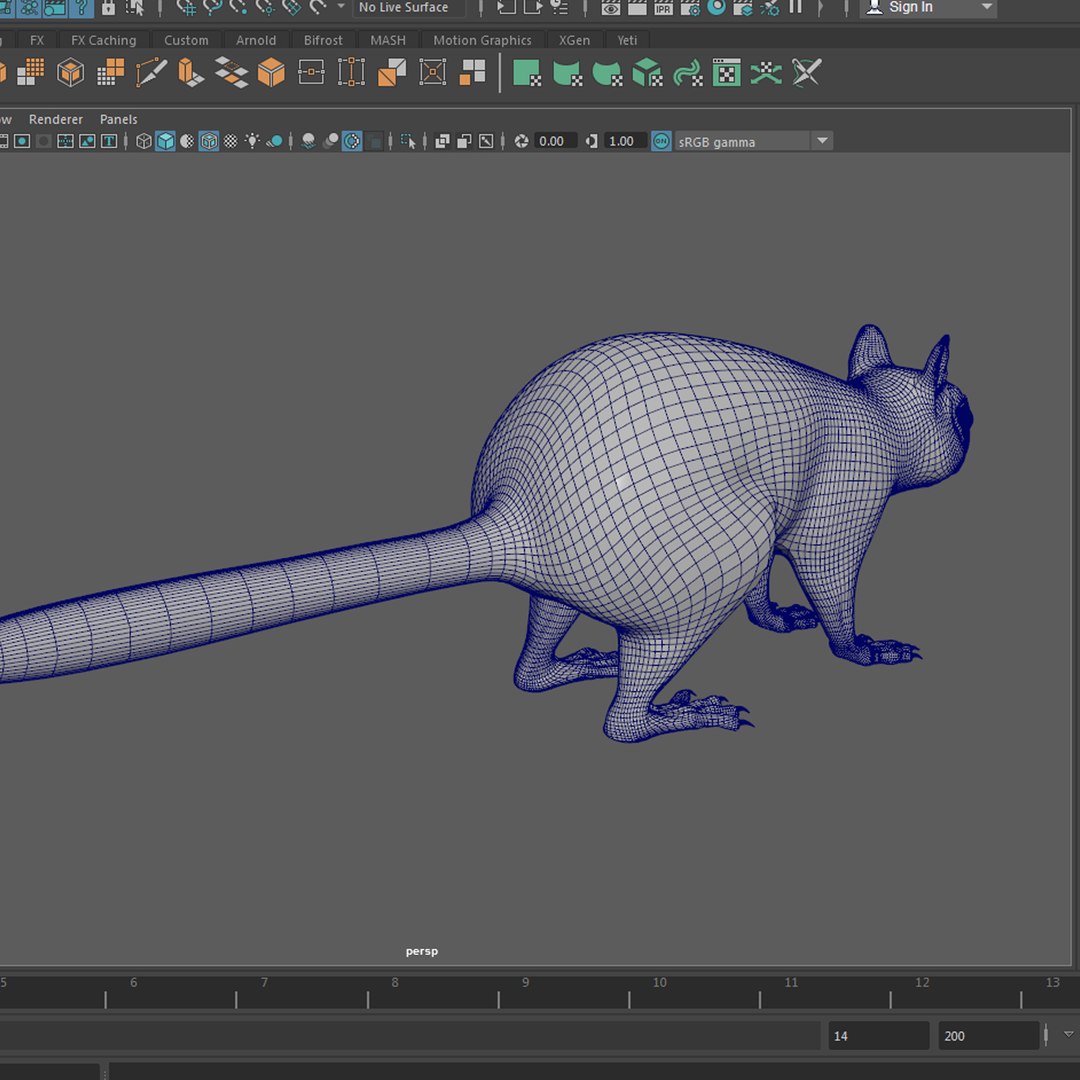Toggle textured display checker icon

click(x=230, y=141)
